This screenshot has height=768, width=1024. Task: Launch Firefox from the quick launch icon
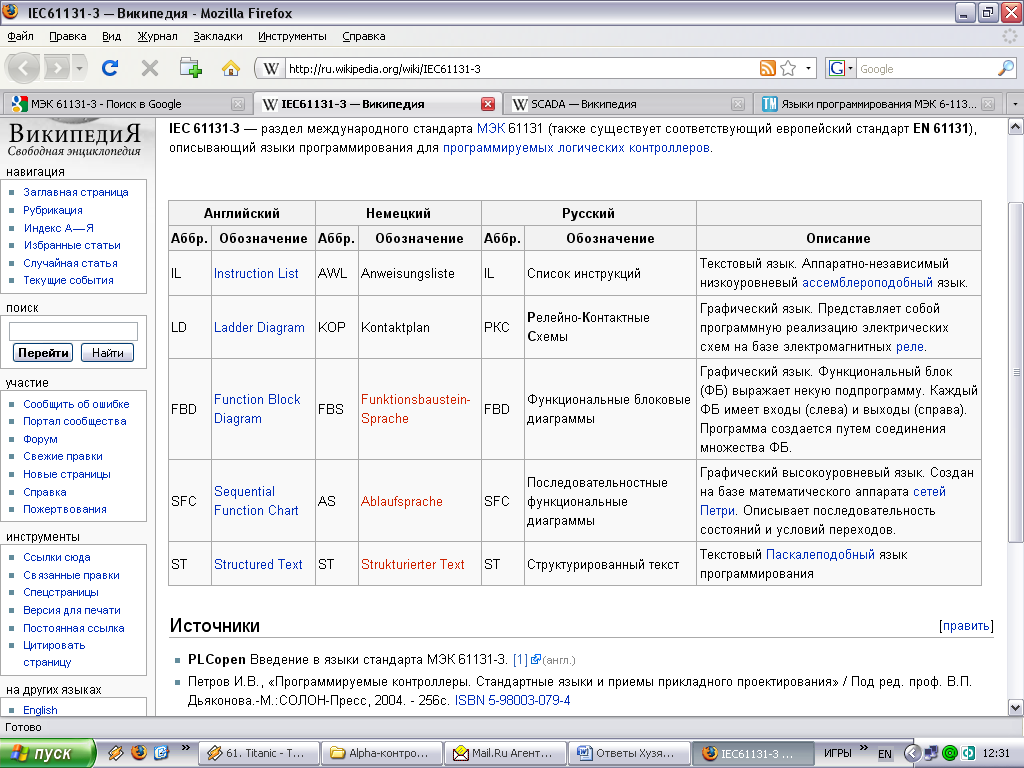tap(138, 752)
